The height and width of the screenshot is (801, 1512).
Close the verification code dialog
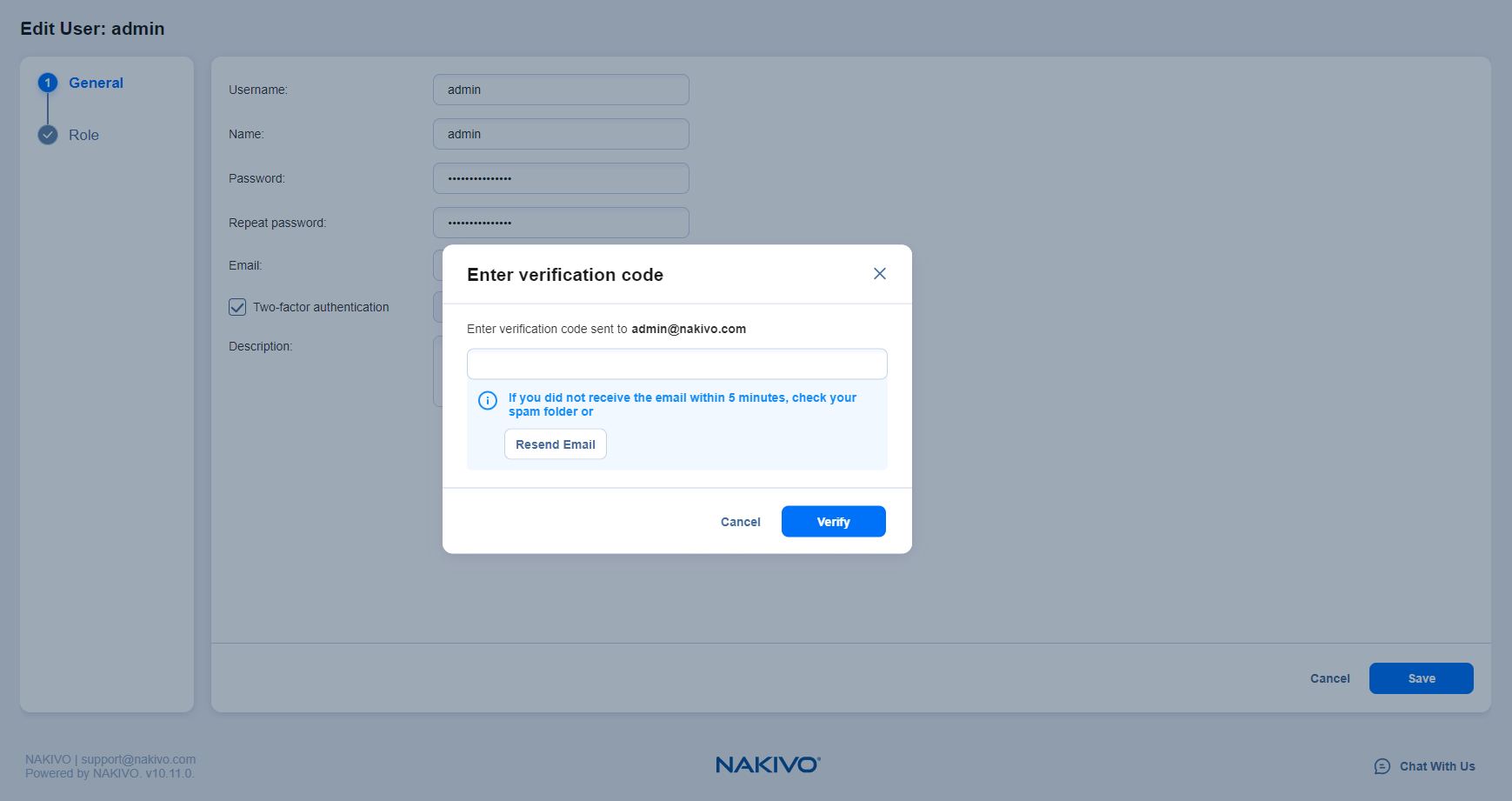[x=879, y=274]
